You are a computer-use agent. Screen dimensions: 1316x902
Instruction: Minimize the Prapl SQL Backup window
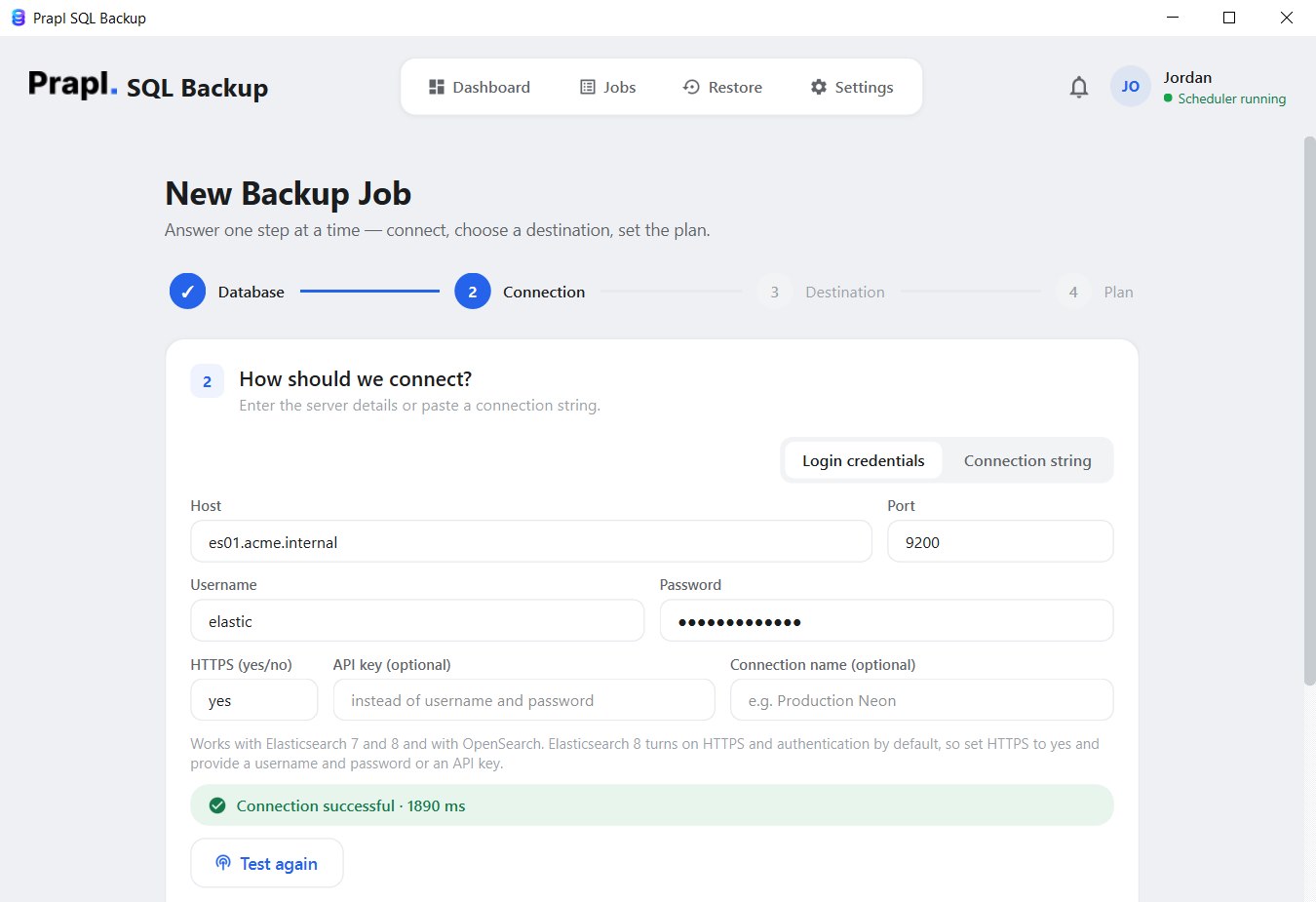coord(1173,18)
